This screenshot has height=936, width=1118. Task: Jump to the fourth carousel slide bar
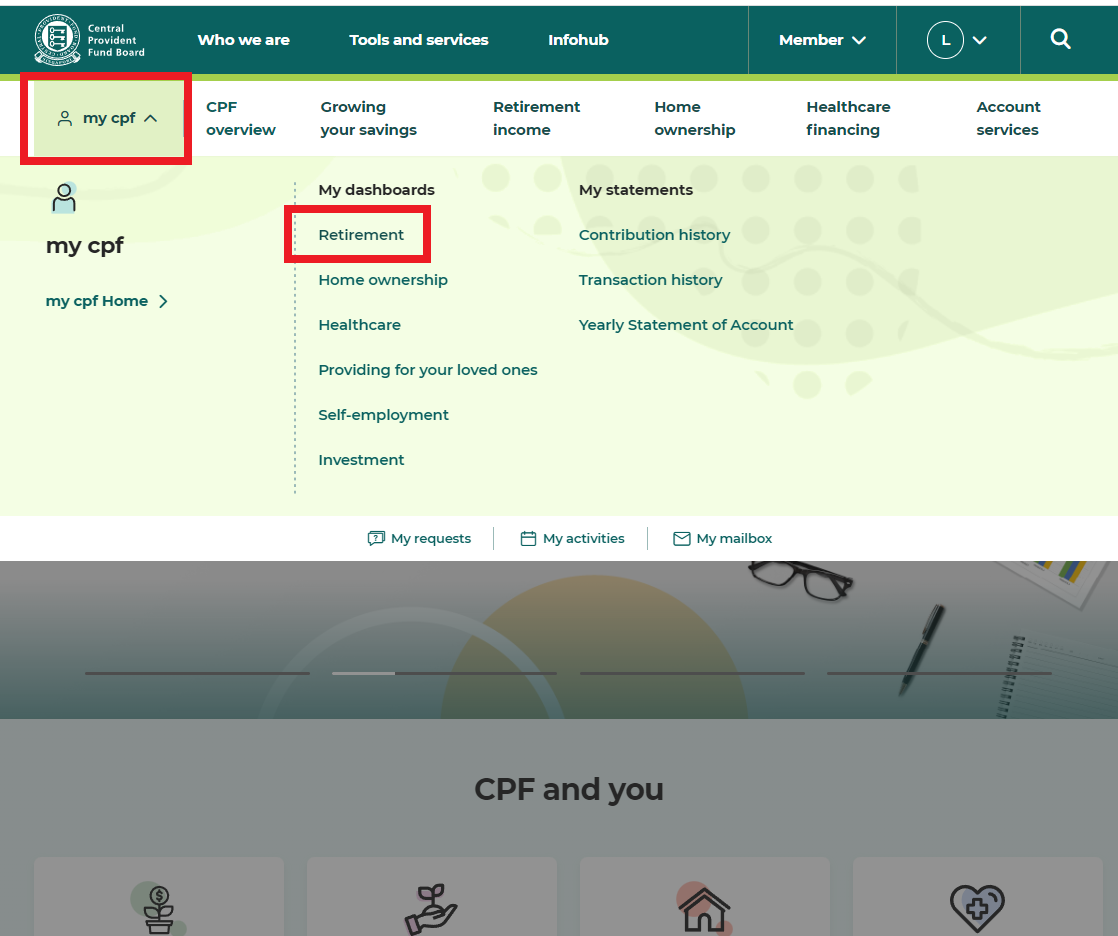click(938, 674)
